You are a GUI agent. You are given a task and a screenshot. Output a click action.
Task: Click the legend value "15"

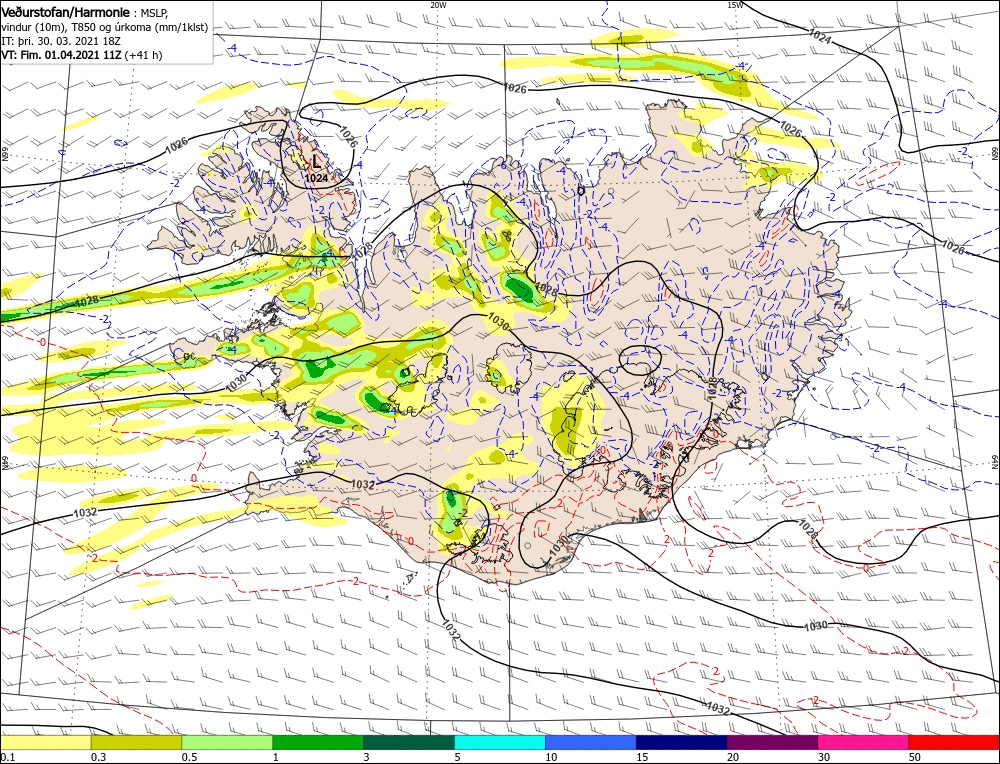[x=642, y=757]
